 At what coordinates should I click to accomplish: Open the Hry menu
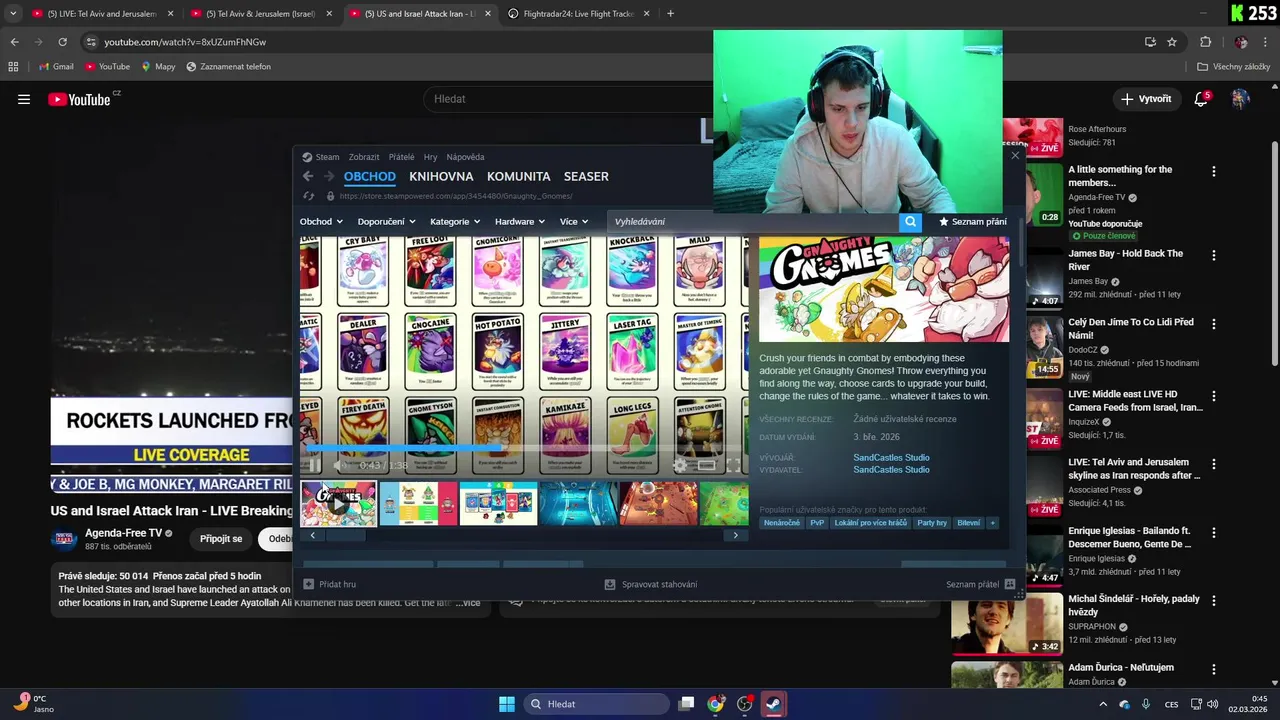coord(430,157)
